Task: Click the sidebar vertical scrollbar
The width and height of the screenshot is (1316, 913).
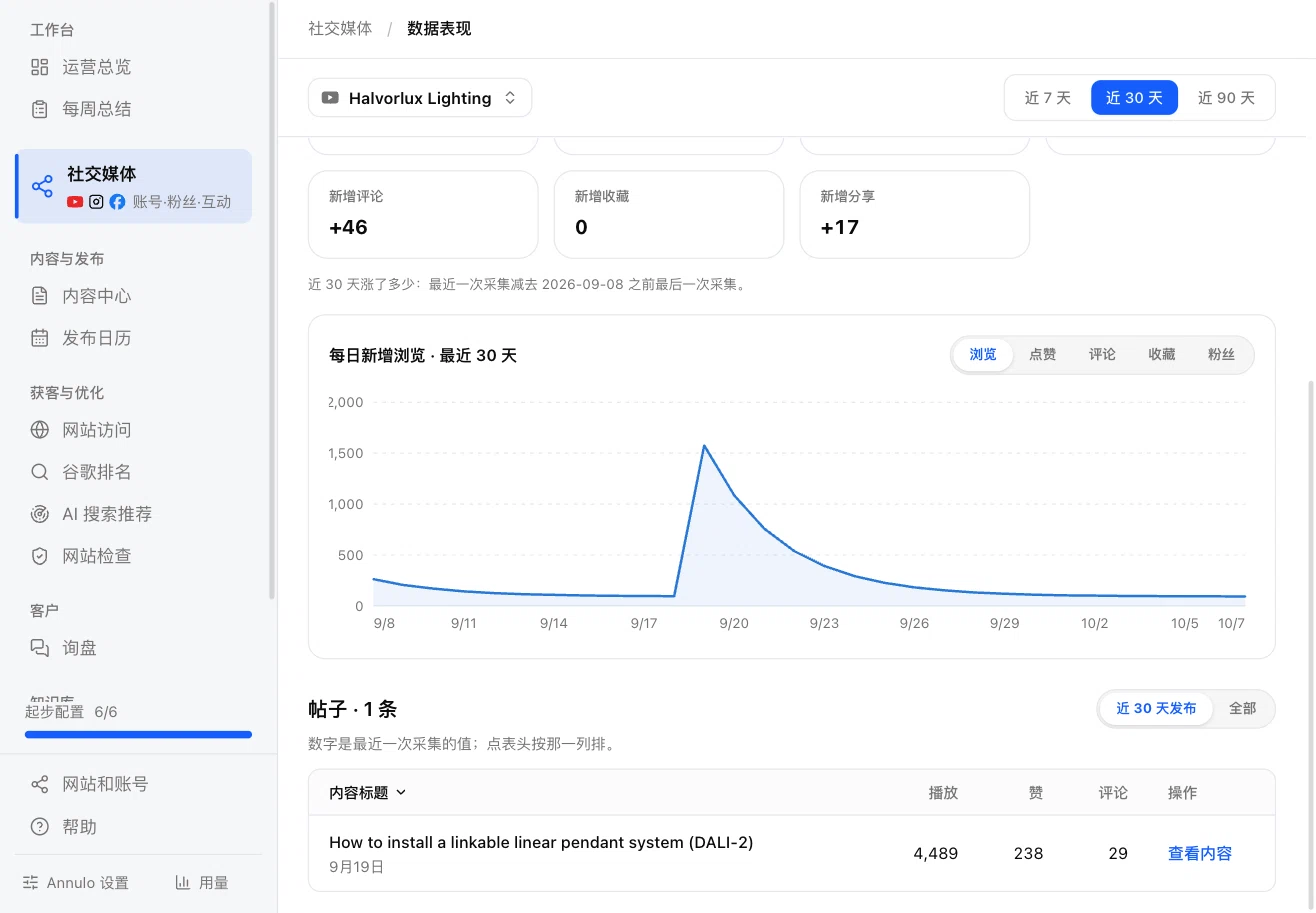Action: pyautogui.click(x=272, y=300)
